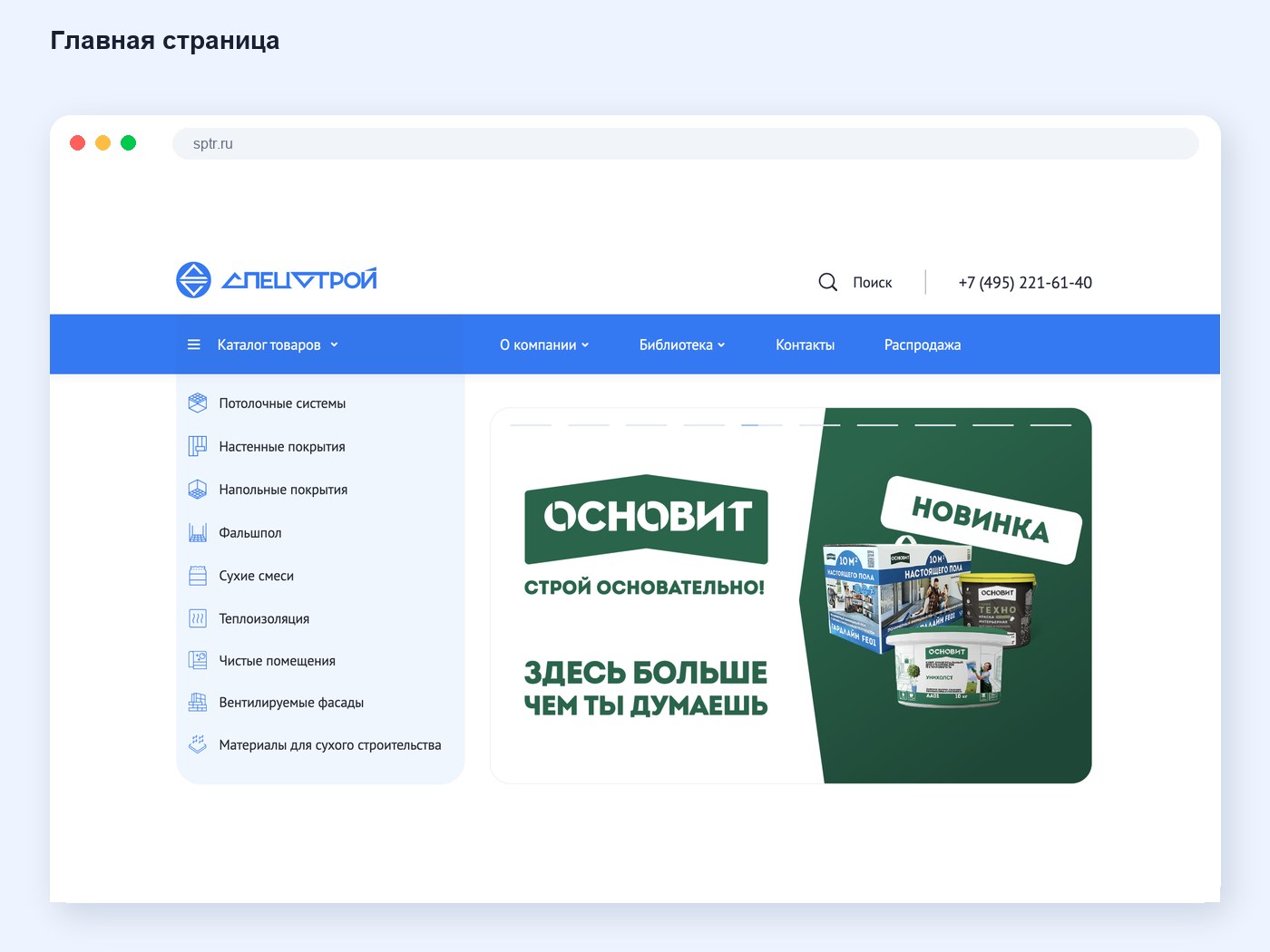Open Материалы для сухого строительства text link
Screen dimensions: 1270x952
pos(330,745)
